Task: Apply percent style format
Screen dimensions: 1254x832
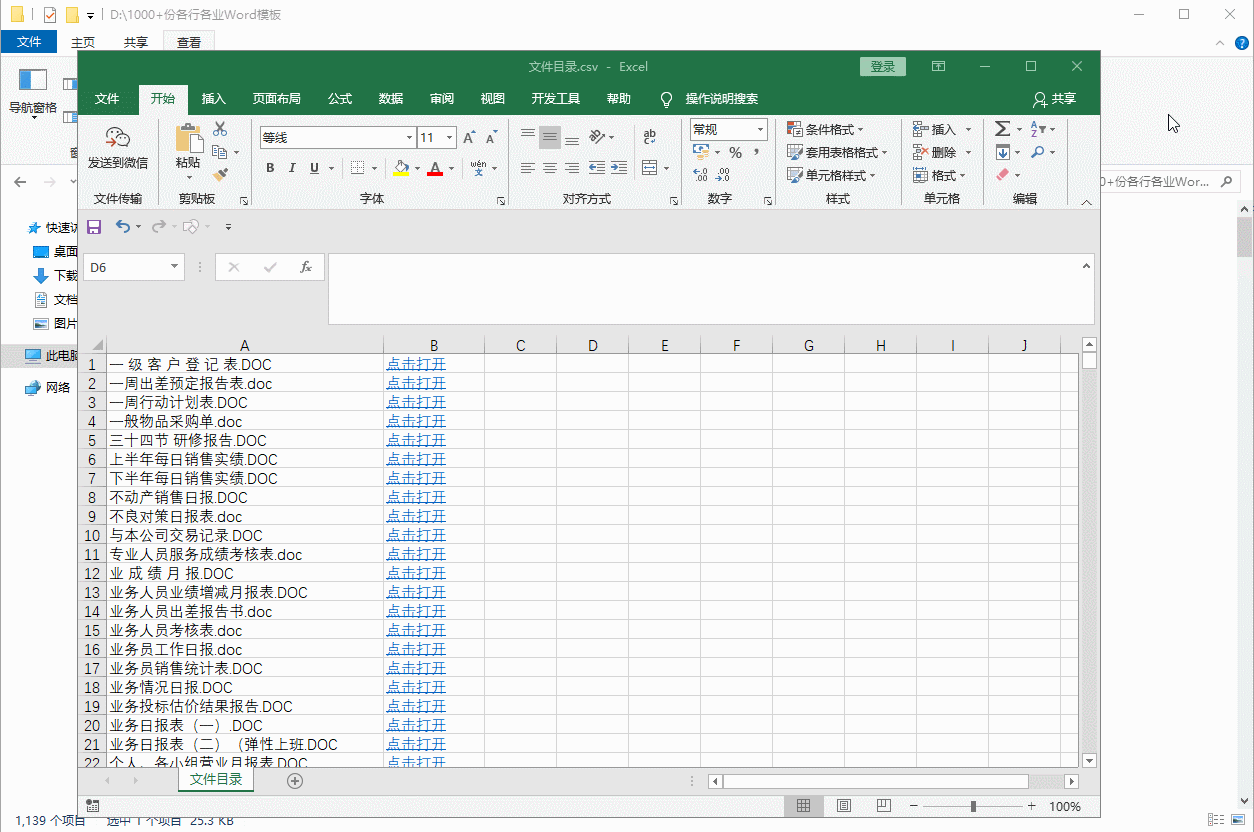Action: (x=735, y=152)
